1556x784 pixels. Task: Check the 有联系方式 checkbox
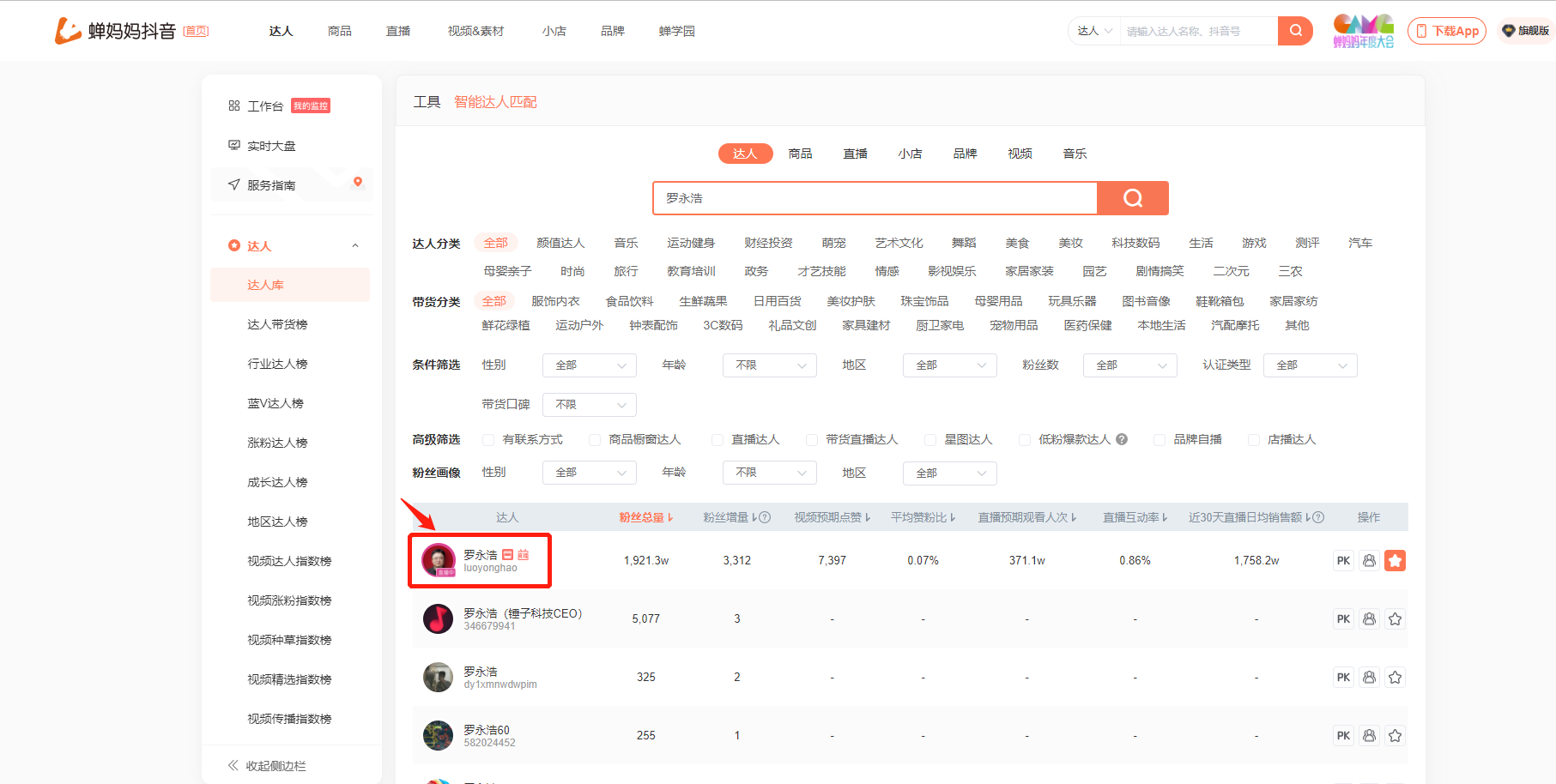click(487, 439)
